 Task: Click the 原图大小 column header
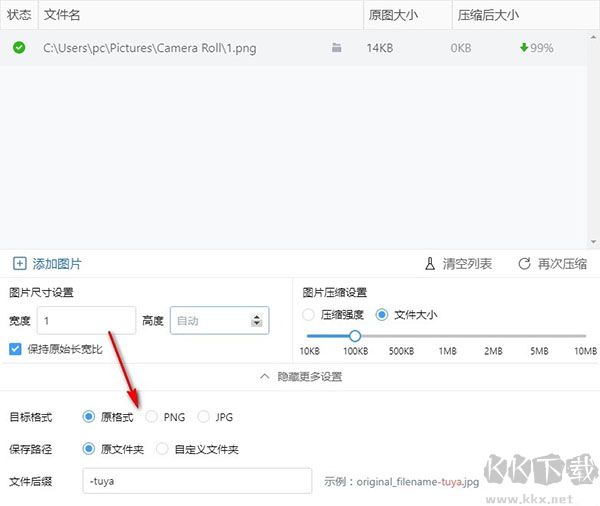(x=408, y=15)
